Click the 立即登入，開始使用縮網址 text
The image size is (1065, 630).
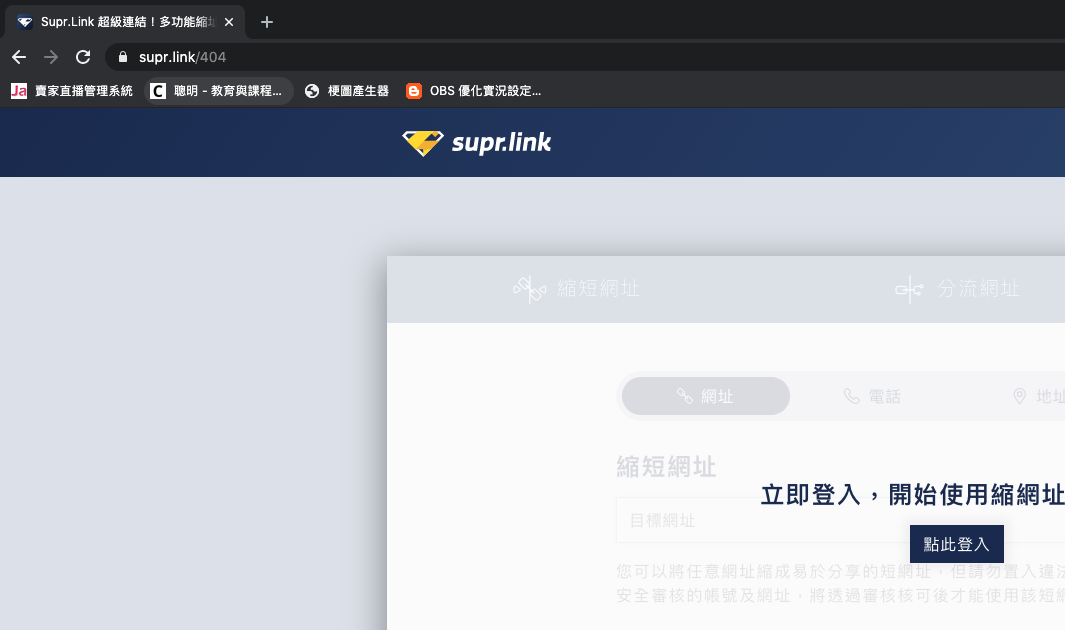tap(912, 495)
